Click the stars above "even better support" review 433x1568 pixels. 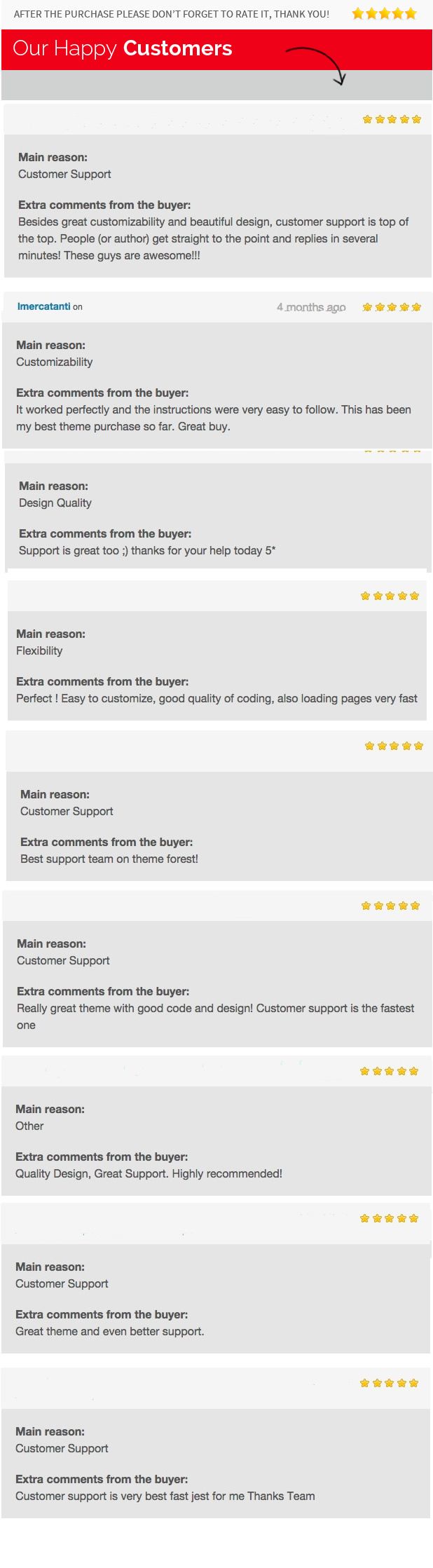pyautogui.click(x=389, y=1218)
